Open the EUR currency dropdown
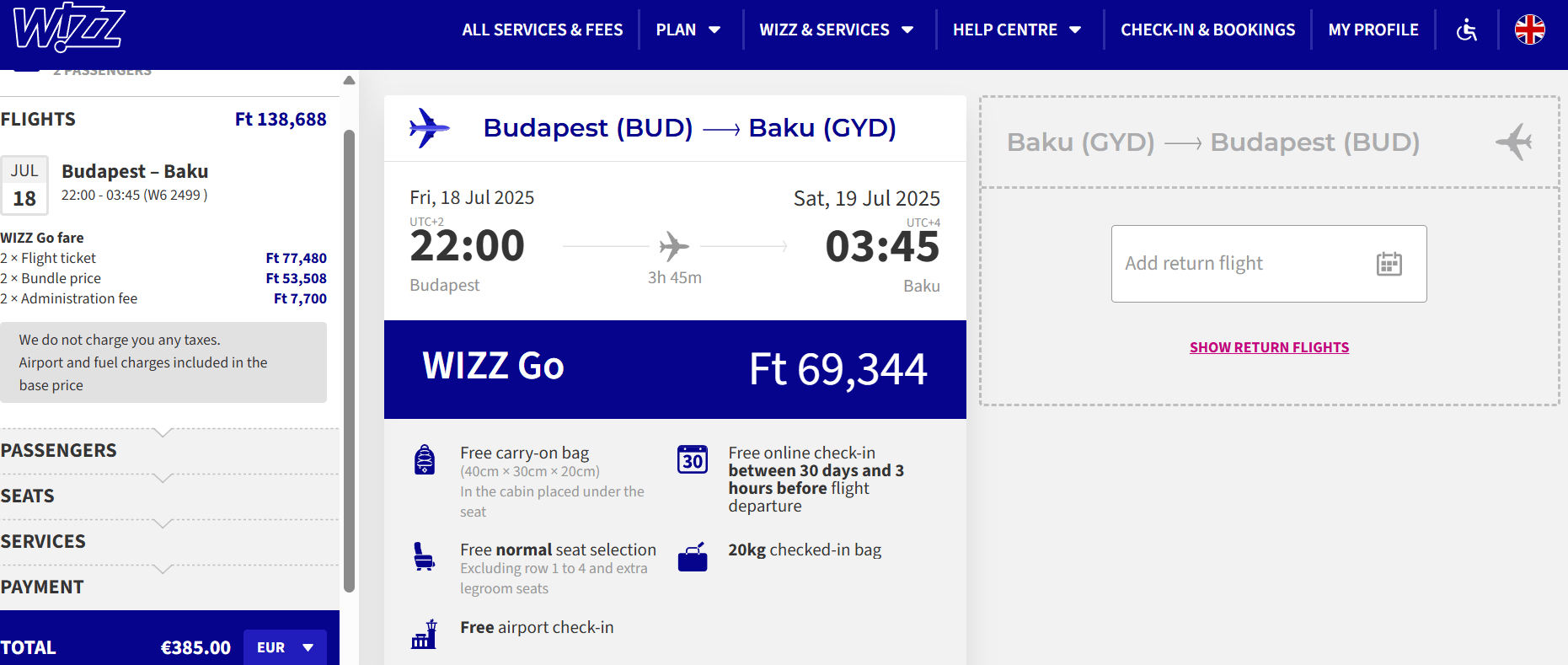The image size is (1568, 665). pos(285,647)
